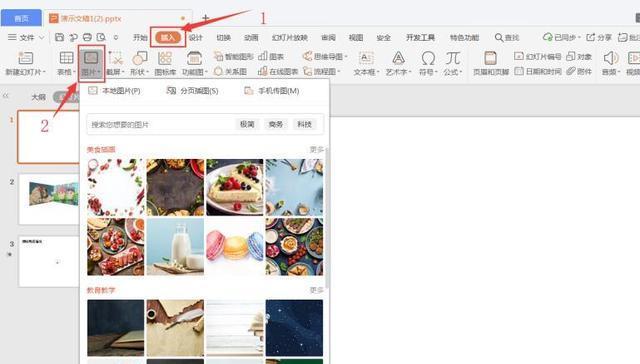The image size is (640, 364).
Task: Click the Table (表格) insert icon
Action: click(x=66, y=58)
